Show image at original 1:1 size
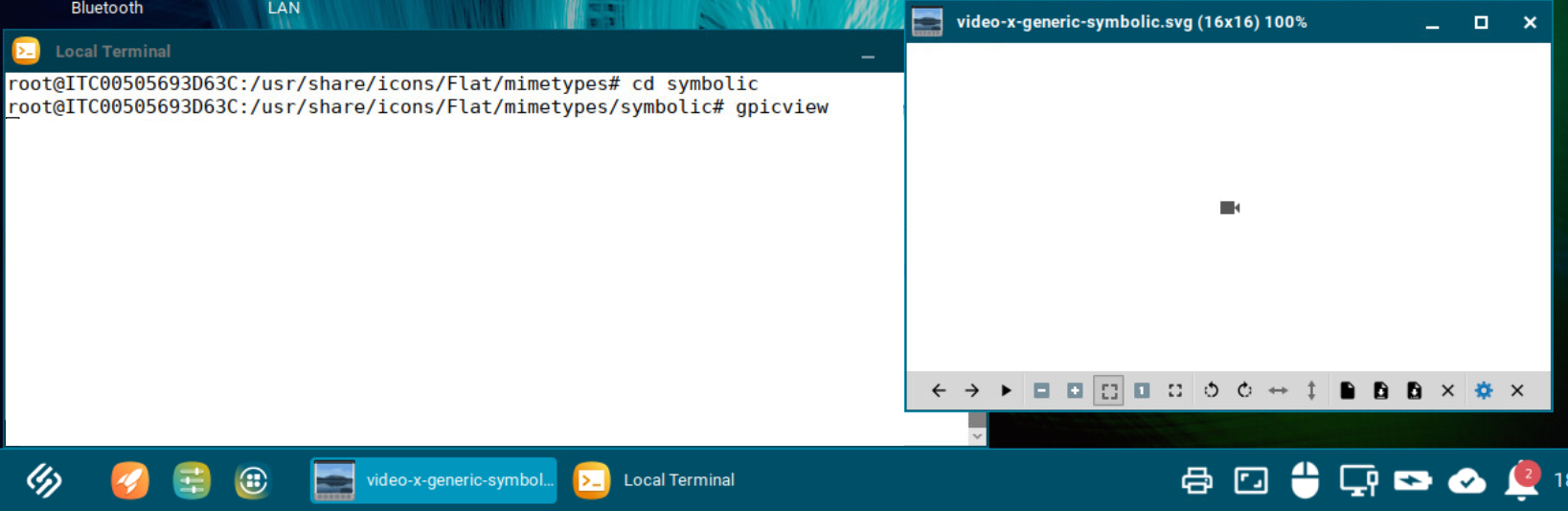This screenshot has height=511, width=1568. pos(1142,390)
